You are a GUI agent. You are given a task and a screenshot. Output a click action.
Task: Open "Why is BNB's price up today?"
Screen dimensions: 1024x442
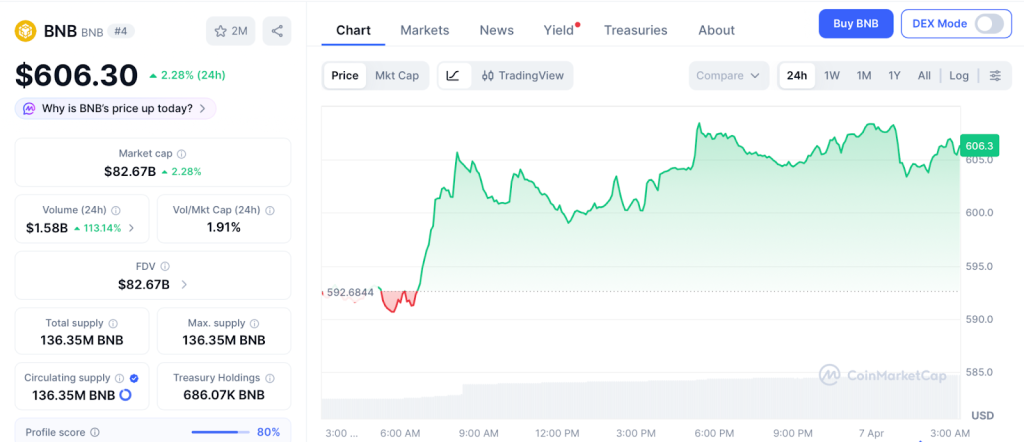point(116,108)
